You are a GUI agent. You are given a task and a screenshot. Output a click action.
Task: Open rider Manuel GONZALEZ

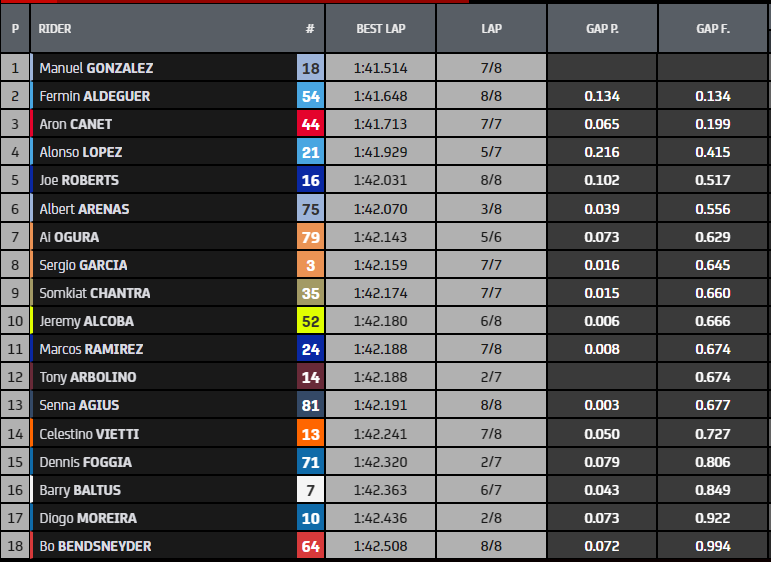96,68
